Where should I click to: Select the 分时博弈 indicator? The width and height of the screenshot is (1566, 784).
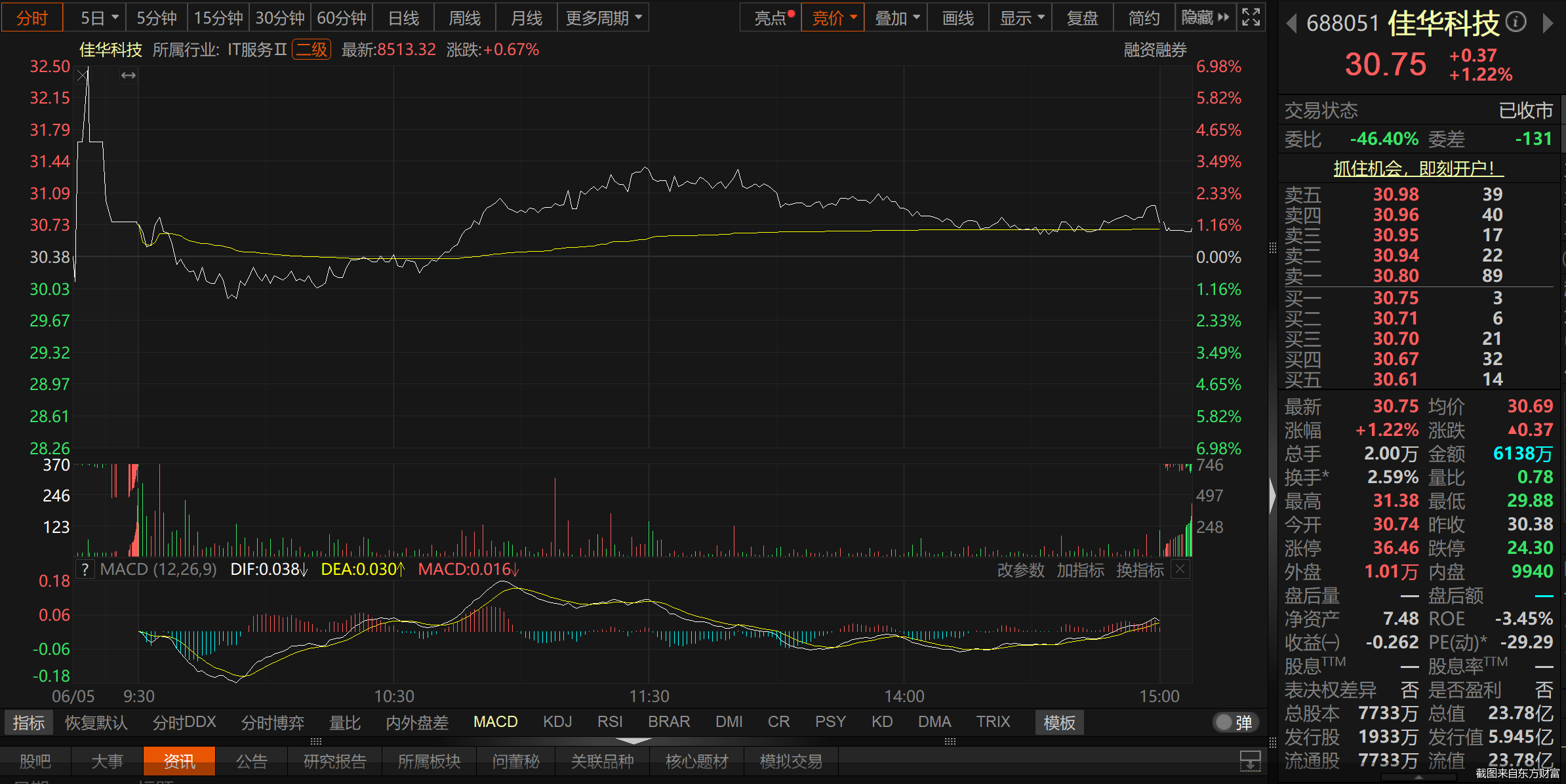coord(272,722)
